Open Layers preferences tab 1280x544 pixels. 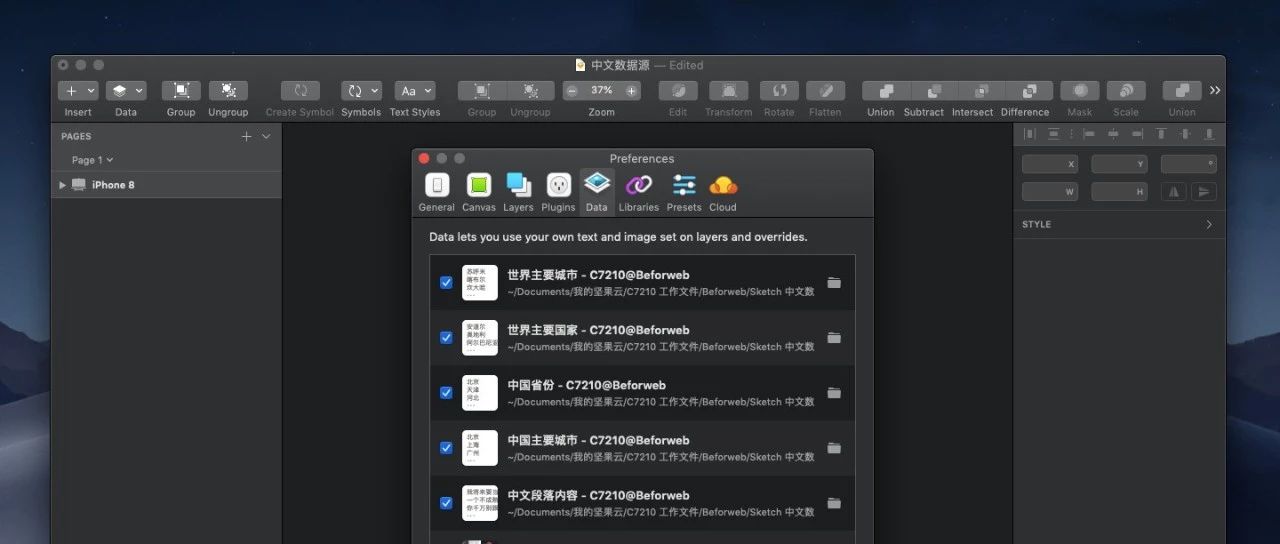tap(518, 191)
